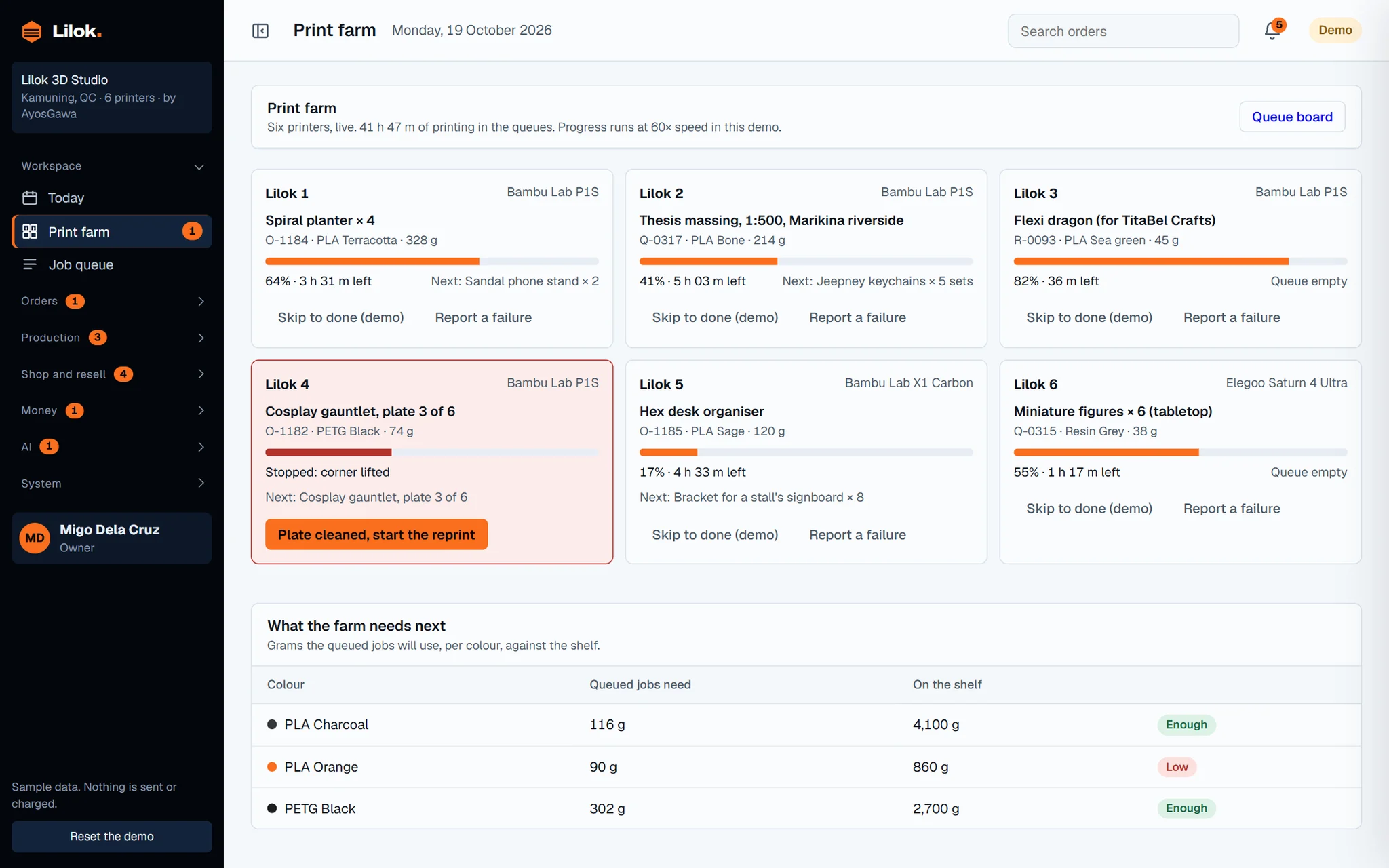Open the Job queue page
The image size is (1389, 868).
(112, 264)
